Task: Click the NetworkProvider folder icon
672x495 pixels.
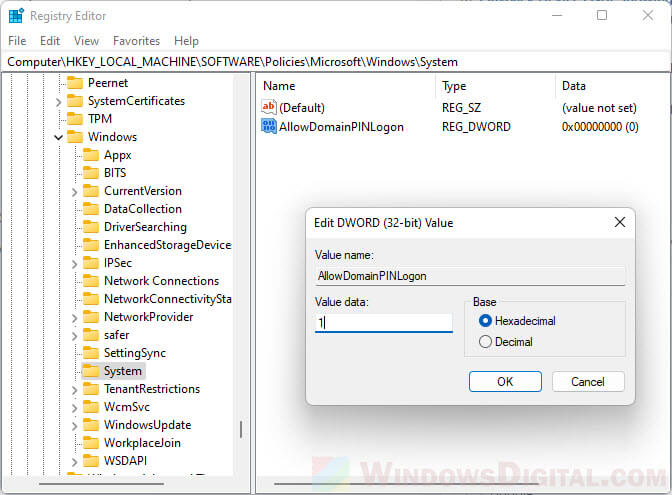Action: [x=90, y=317]
